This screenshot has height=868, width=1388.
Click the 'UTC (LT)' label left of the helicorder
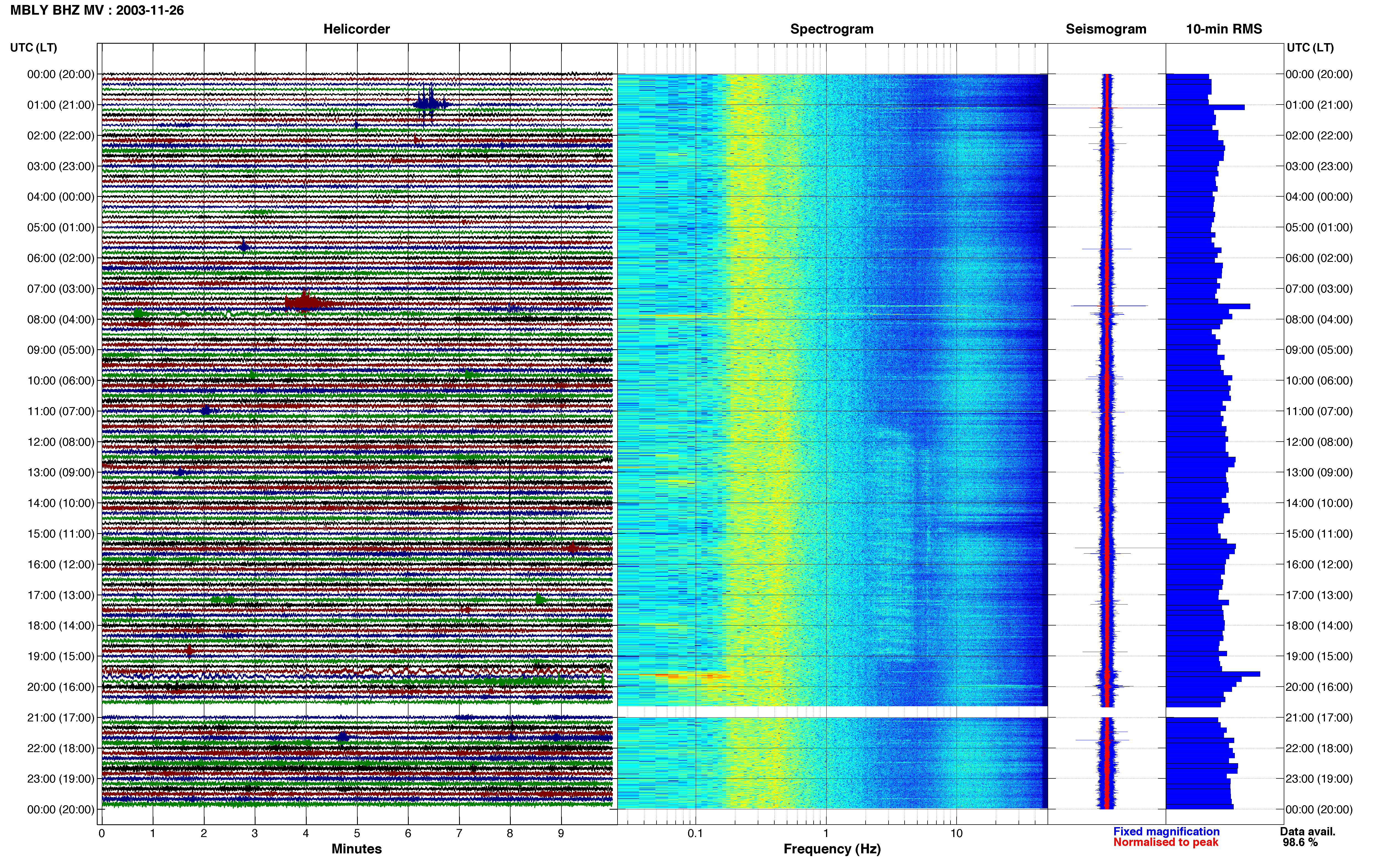[33, 48]
